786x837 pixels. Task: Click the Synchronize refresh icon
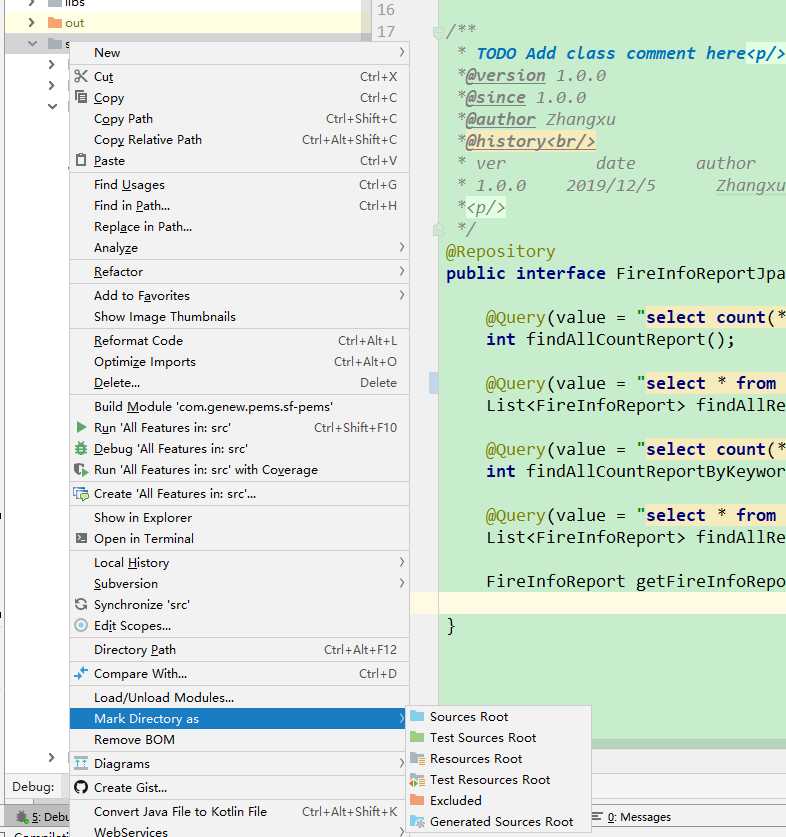click(x=81, y=604)
